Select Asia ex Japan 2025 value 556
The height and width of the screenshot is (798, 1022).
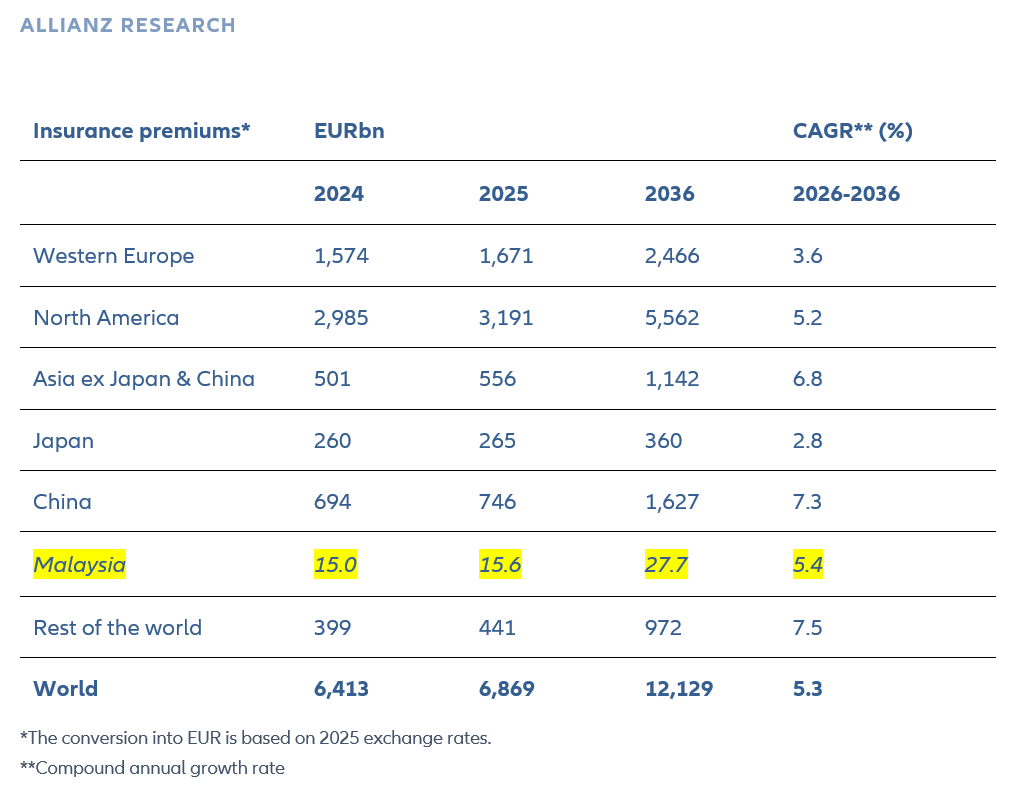pos(497,379)
